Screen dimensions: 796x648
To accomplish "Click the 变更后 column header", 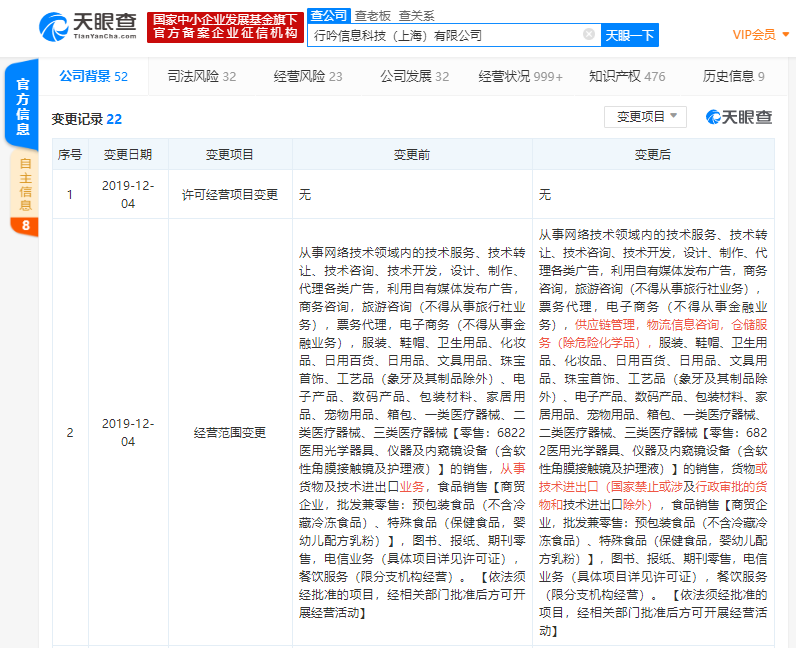I will click(653, 154).
